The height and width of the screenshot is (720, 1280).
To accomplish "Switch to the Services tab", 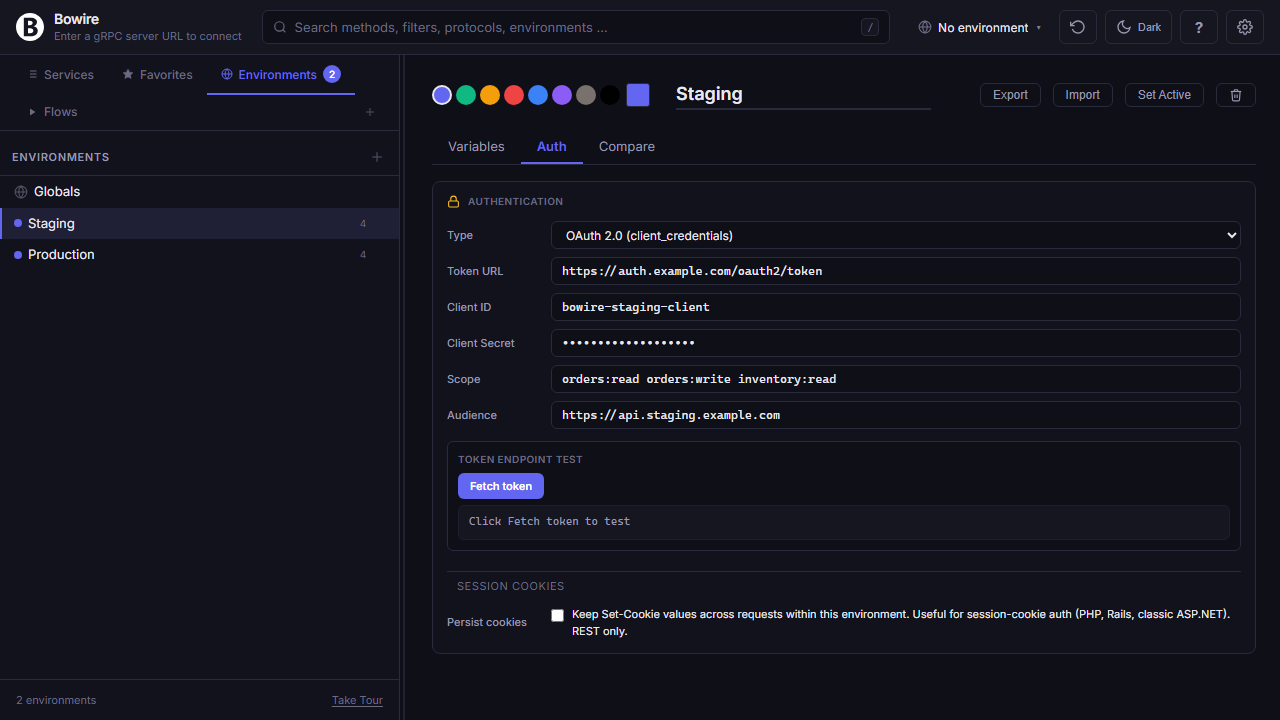I will pos(61,75).
